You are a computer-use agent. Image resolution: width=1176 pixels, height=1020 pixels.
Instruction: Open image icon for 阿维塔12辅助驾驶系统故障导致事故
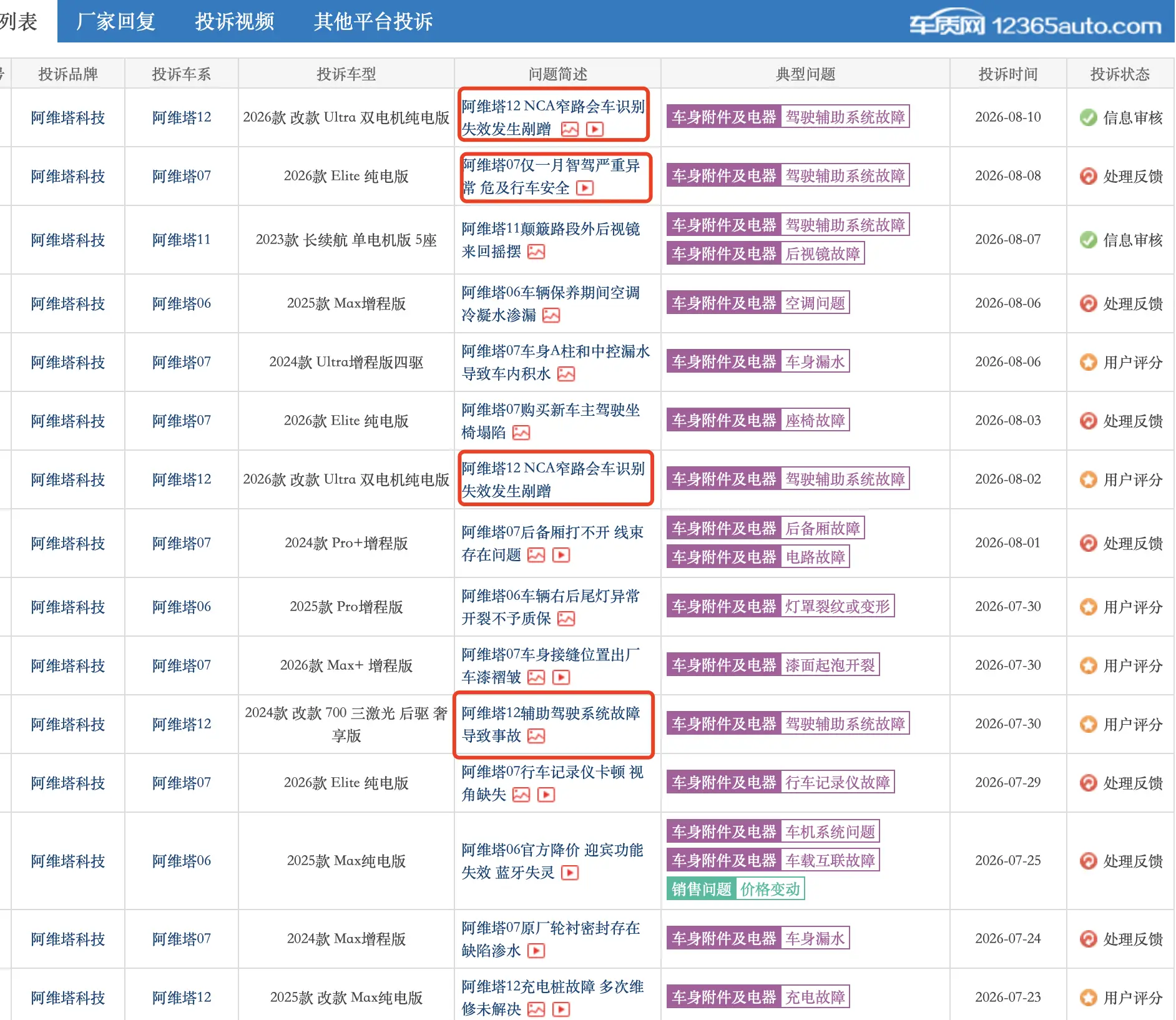click(x=536, y=736)
